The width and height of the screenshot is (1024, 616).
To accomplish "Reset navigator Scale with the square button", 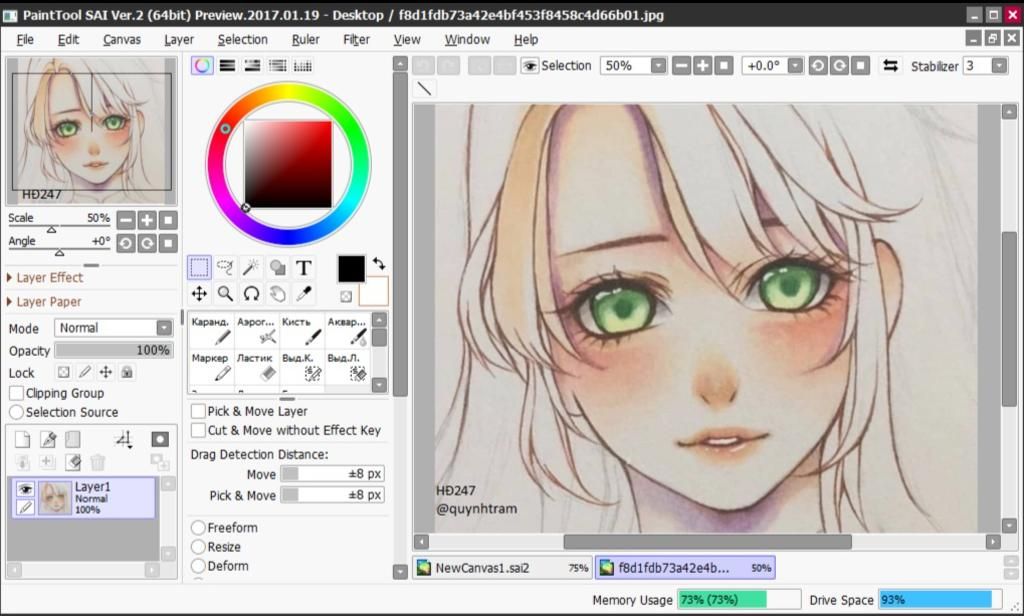I will 168,220.
